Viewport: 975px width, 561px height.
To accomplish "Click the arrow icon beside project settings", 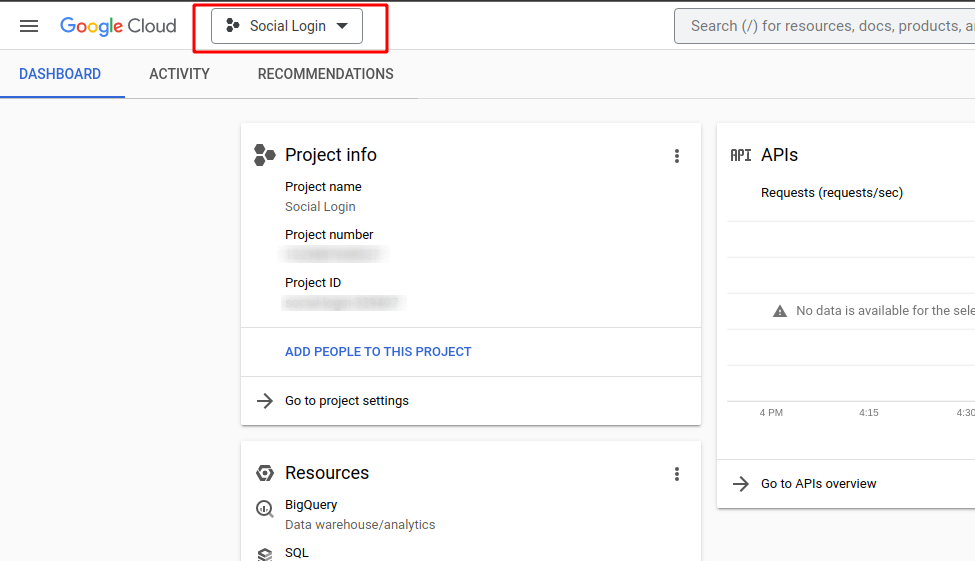I will (x=265, y=401).
